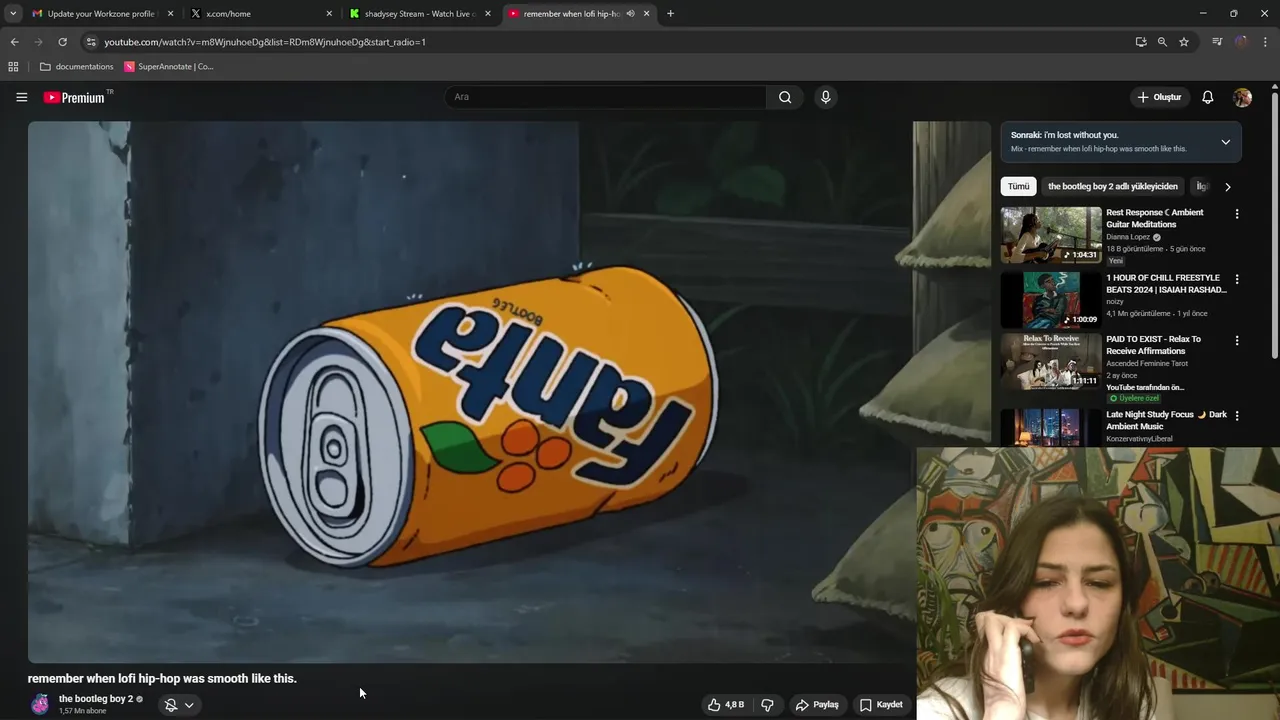This screenshot has height=720, width=1280.
Task: Click install/cast icon in address bar
Action: (1140, 42)
